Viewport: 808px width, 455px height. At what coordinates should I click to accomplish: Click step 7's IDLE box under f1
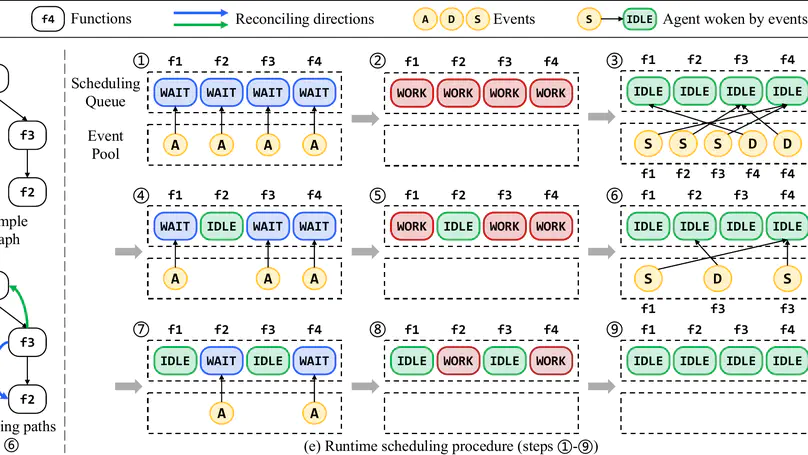pos(175,361)
